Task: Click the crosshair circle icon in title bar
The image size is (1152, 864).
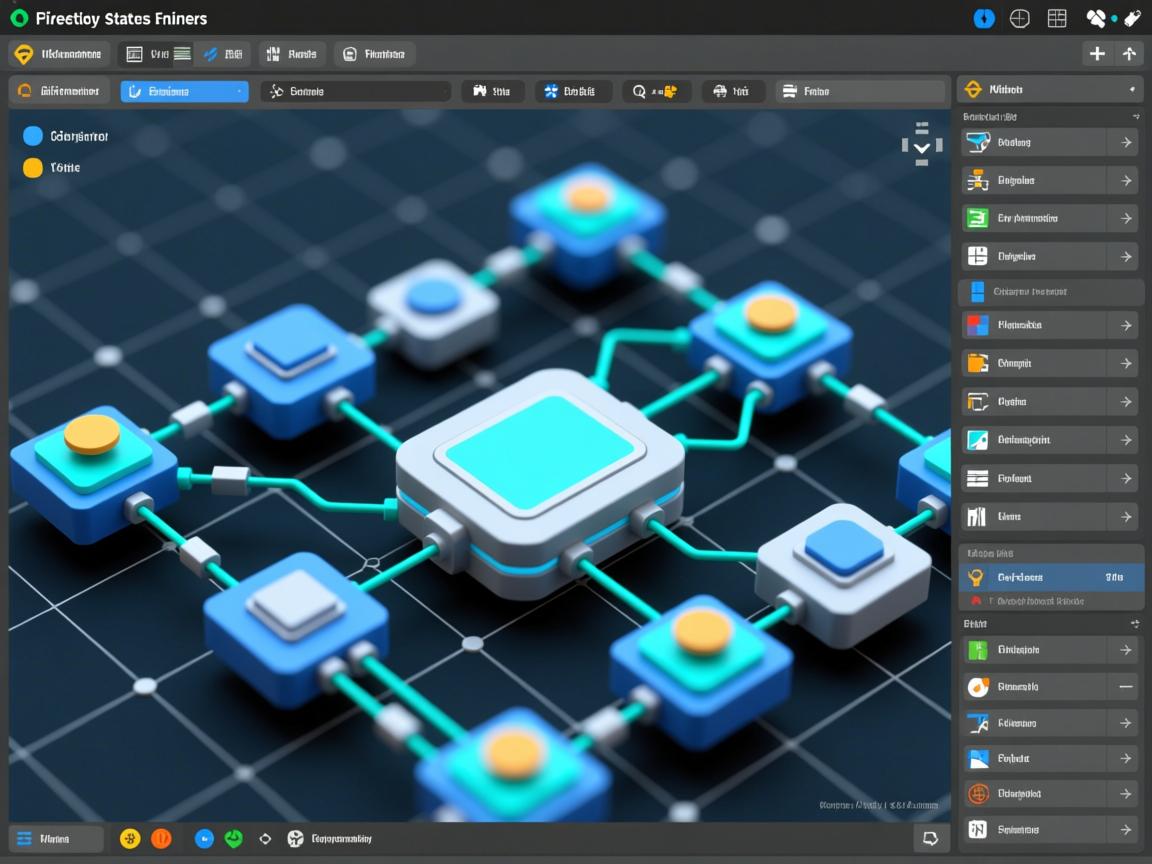Action: tap(1019, 18)
